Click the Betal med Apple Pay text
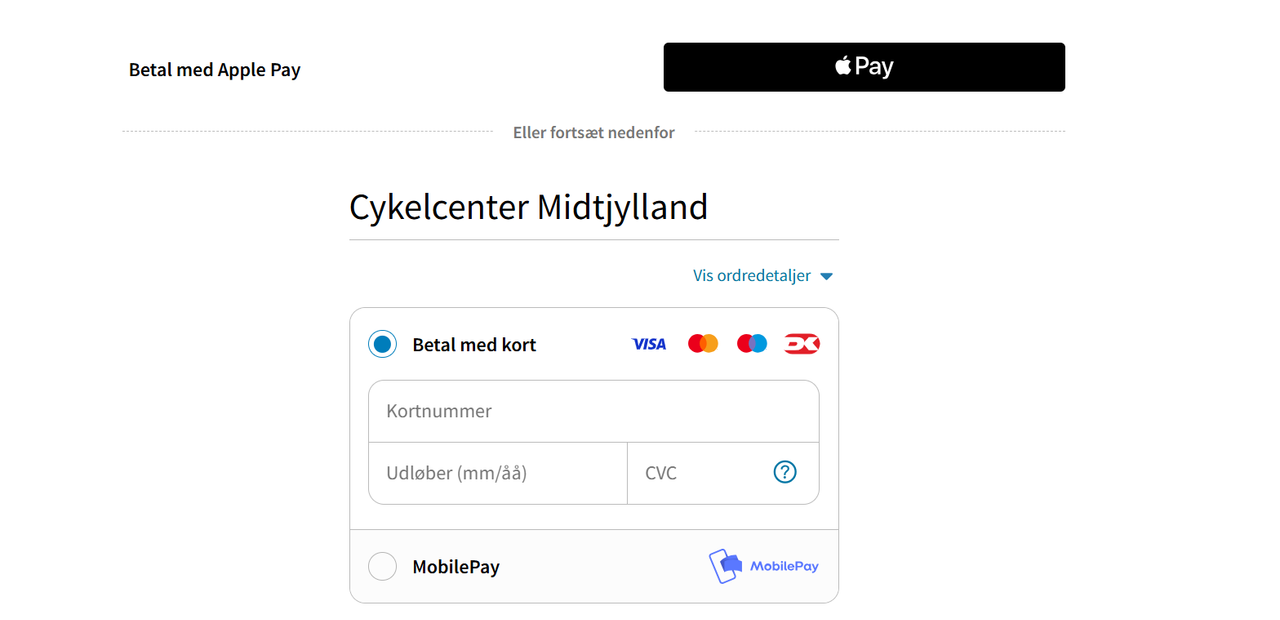1280x620 pixels. coord(215,69)
